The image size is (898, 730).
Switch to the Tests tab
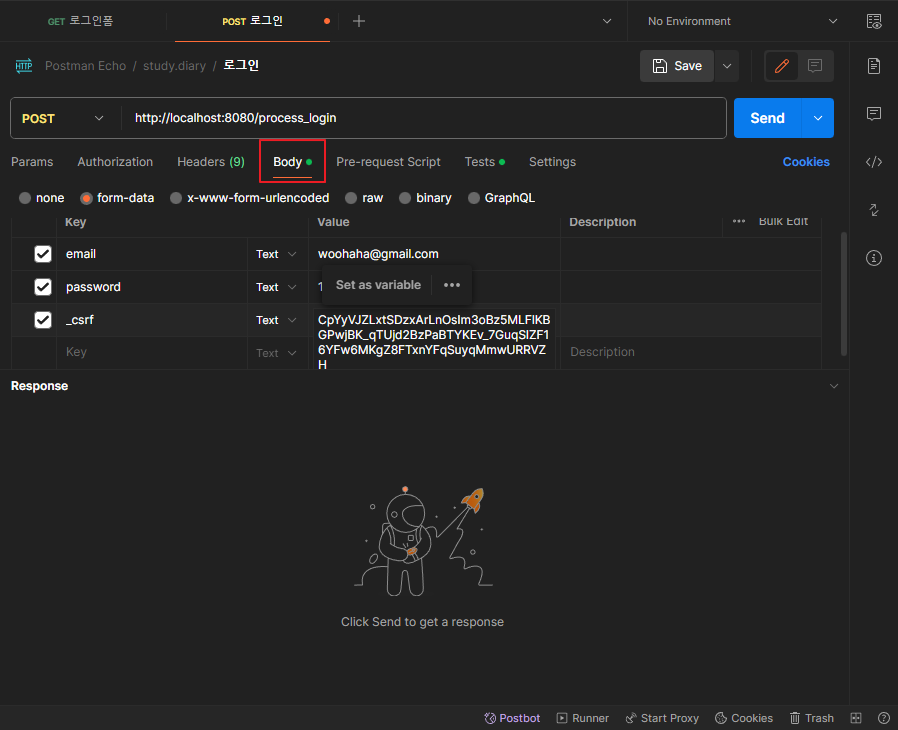point(485,162)
